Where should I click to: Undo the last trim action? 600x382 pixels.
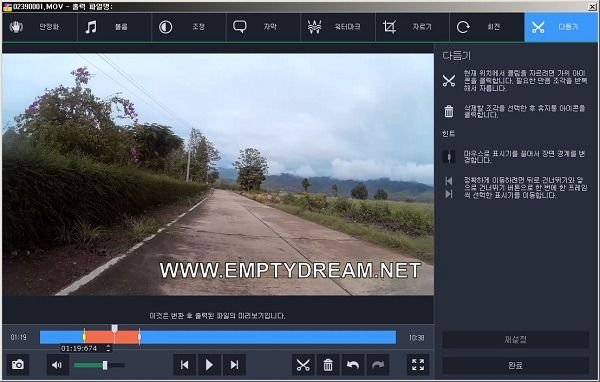353,365
